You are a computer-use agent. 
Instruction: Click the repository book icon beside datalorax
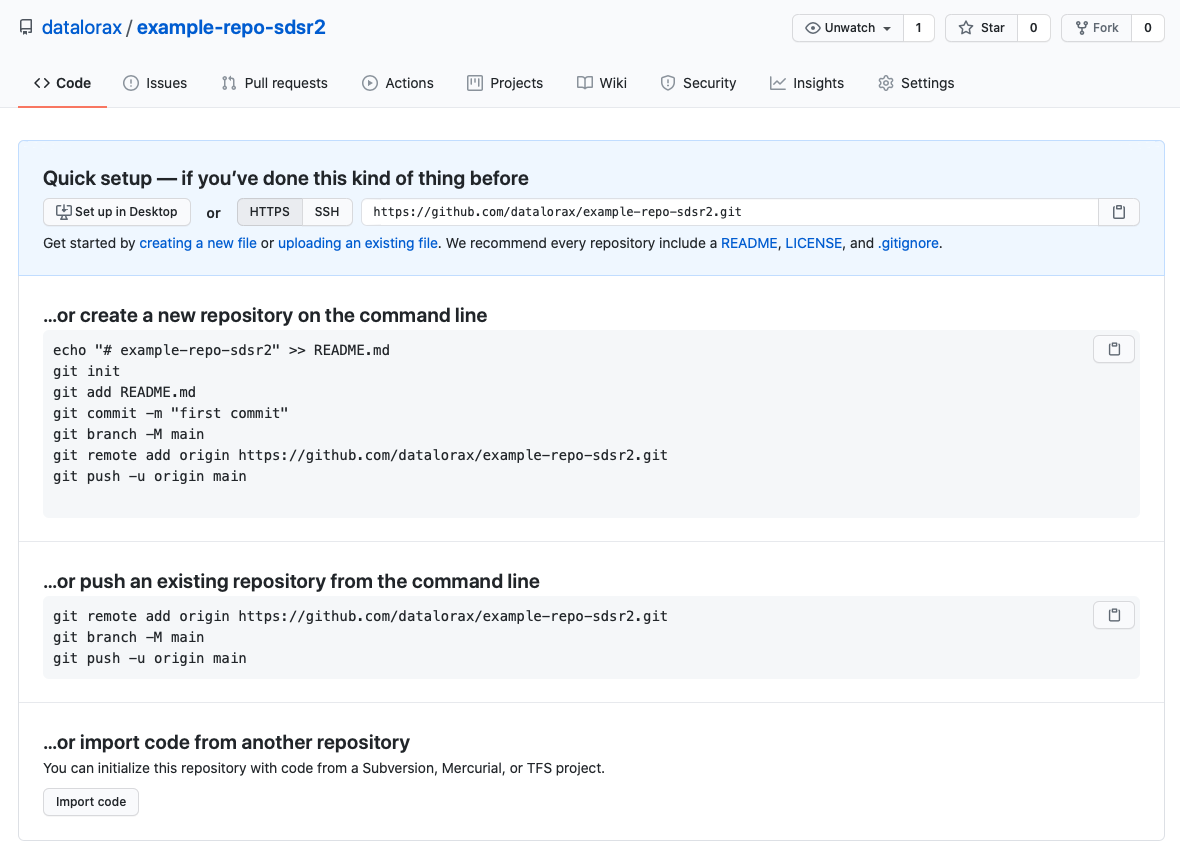pos(26,28)
